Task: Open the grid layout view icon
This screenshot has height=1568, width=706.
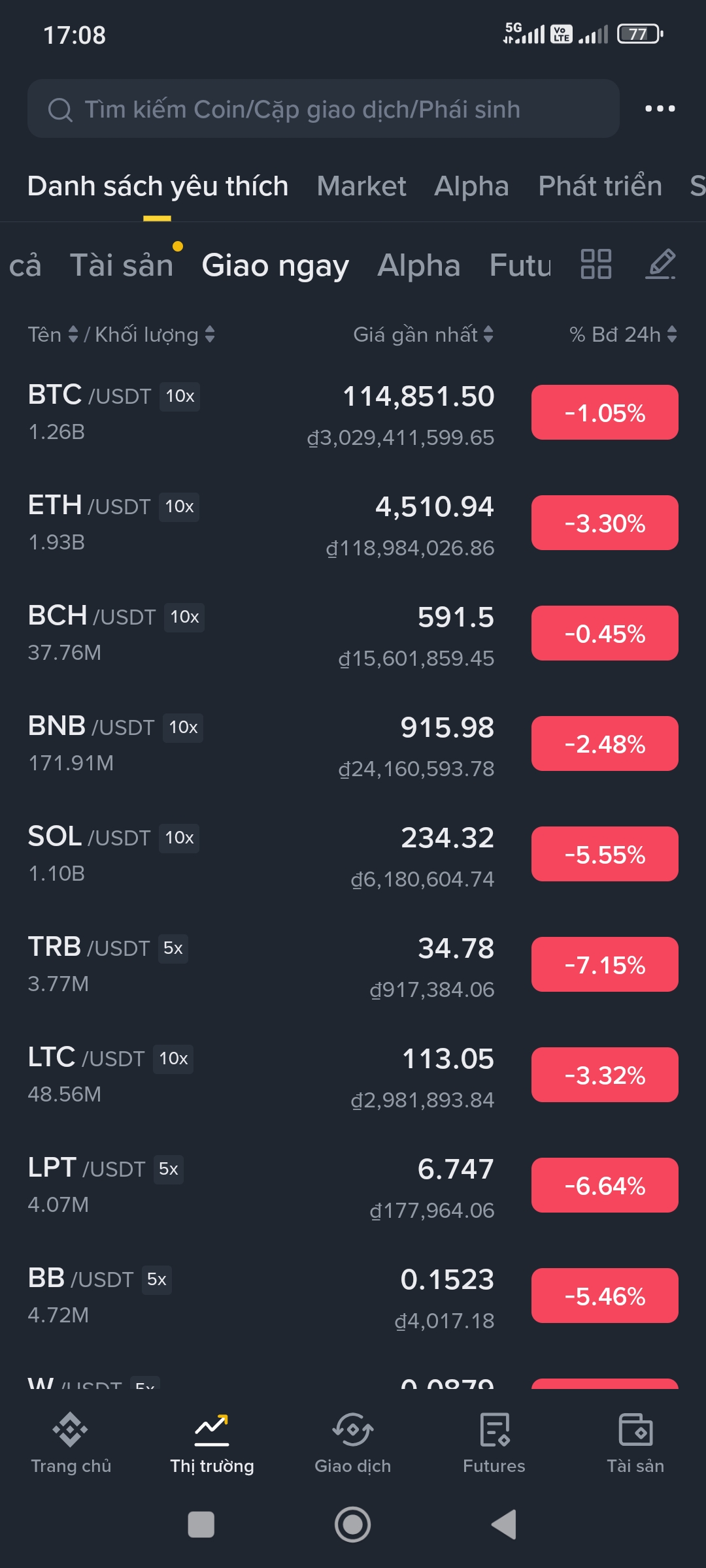Action: pyautogui.click(x=596, y=265)
